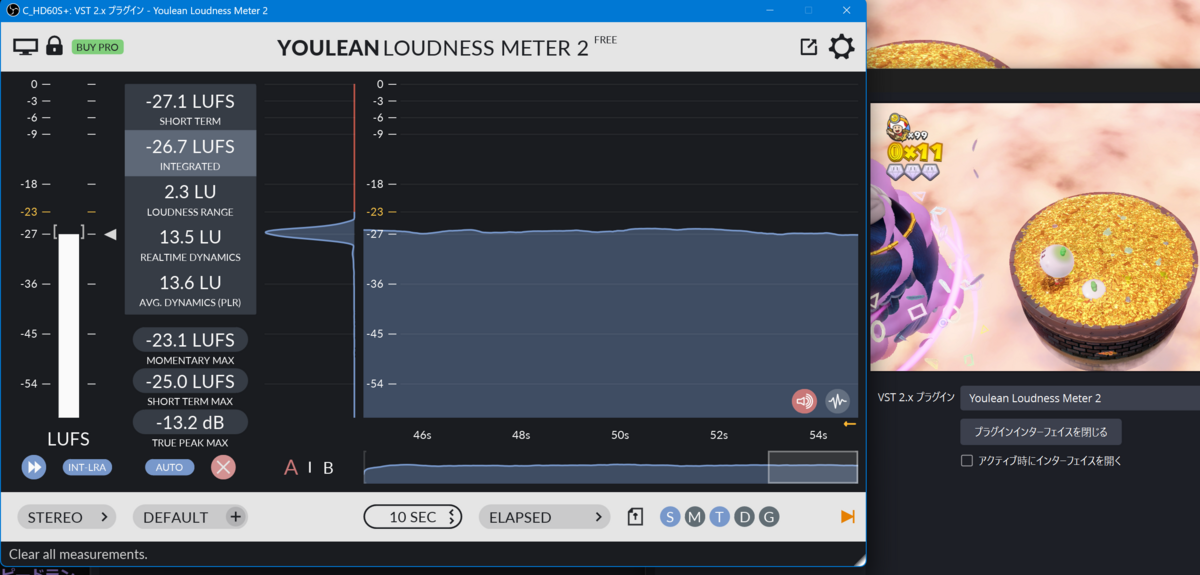Open the ELAPSED time mode dropdown
Screen dimensions: 1200x575
click(x=544, y=517)
